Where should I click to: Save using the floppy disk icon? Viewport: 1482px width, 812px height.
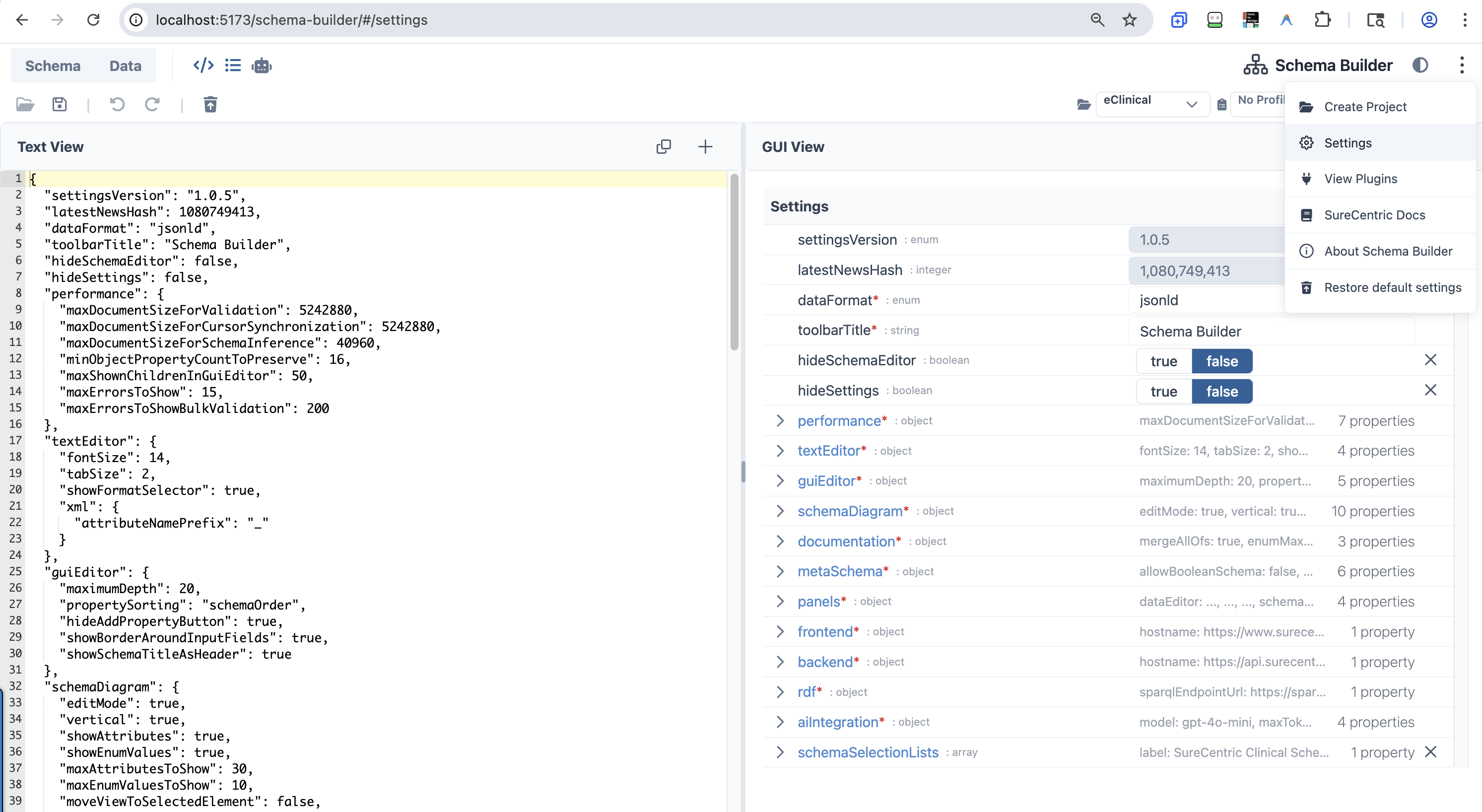(x=60, y=104)
